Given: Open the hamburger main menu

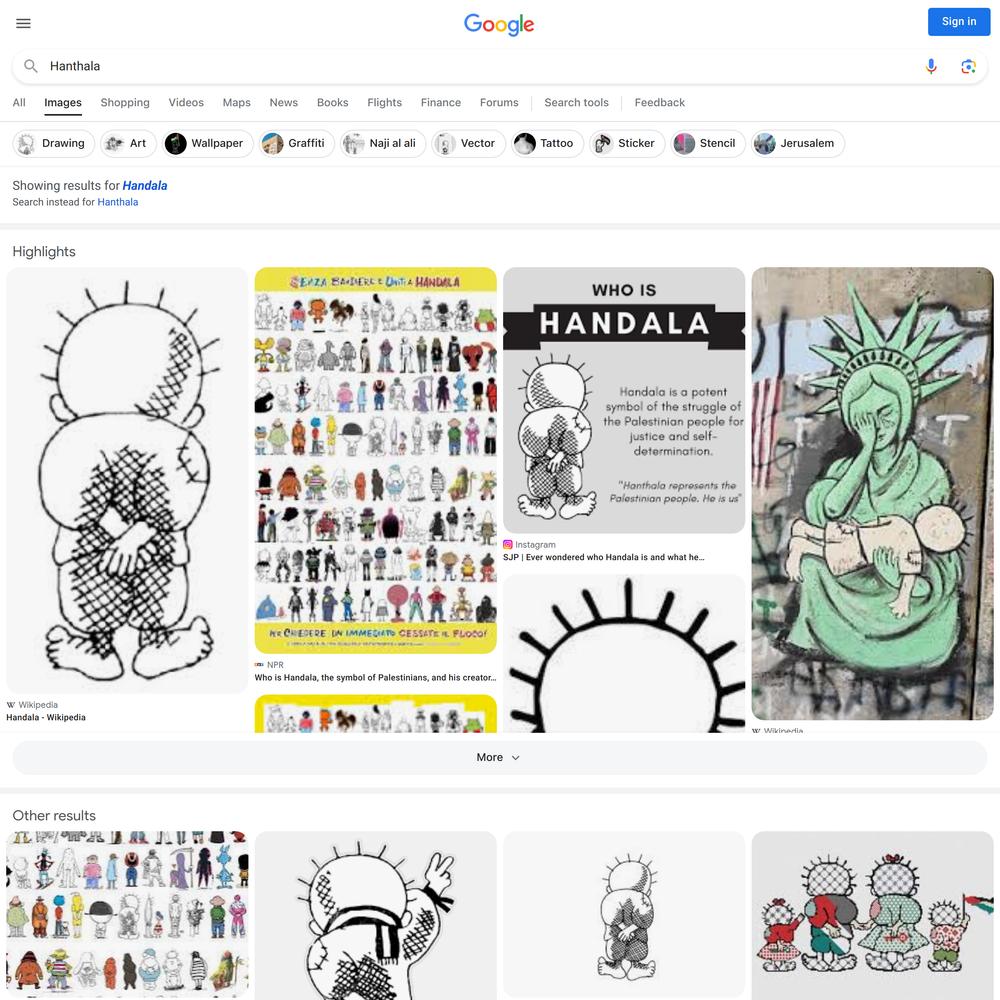Looking at the screenshot, I should click(x=24, y=24).
